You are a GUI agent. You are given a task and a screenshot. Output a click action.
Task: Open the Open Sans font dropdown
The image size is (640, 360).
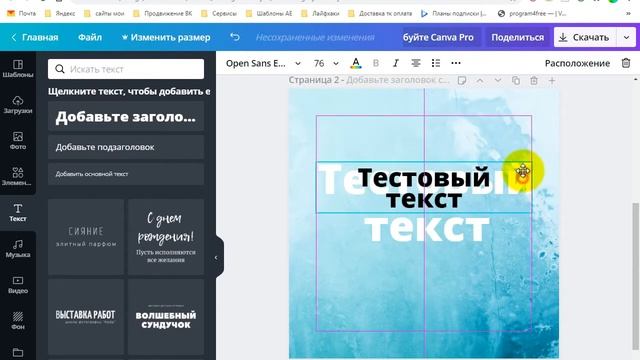263,63
